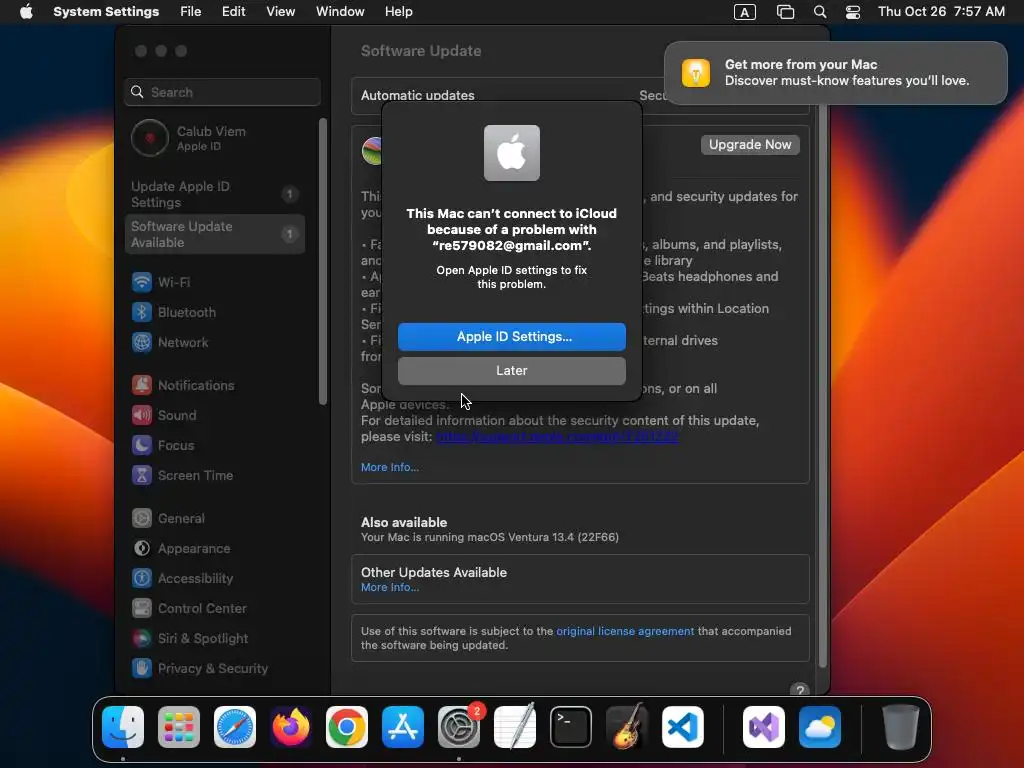
Task: Click the input source icon in menu bar
Action: 744,12
